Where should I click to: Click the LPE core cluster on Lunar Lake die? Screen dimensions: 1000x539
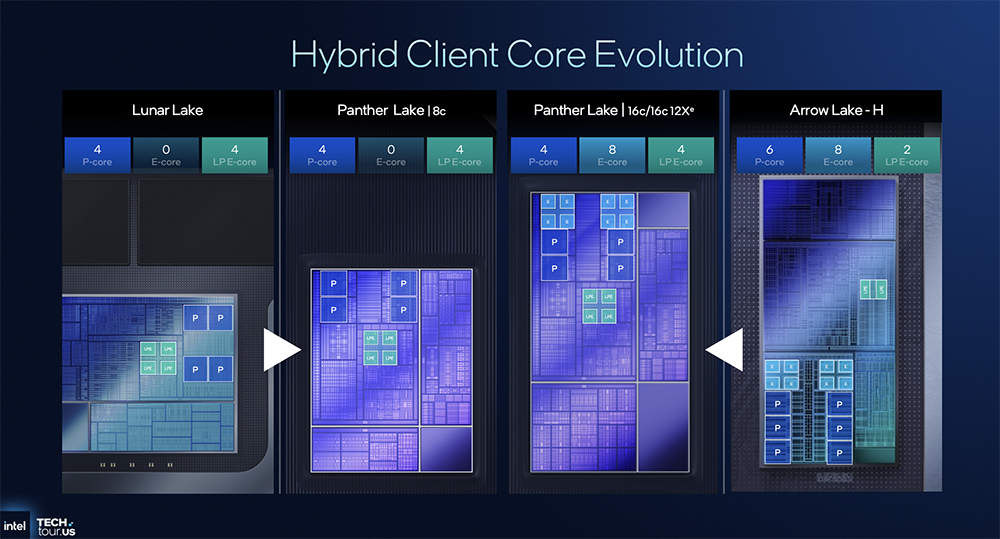[x=157, y=358]
